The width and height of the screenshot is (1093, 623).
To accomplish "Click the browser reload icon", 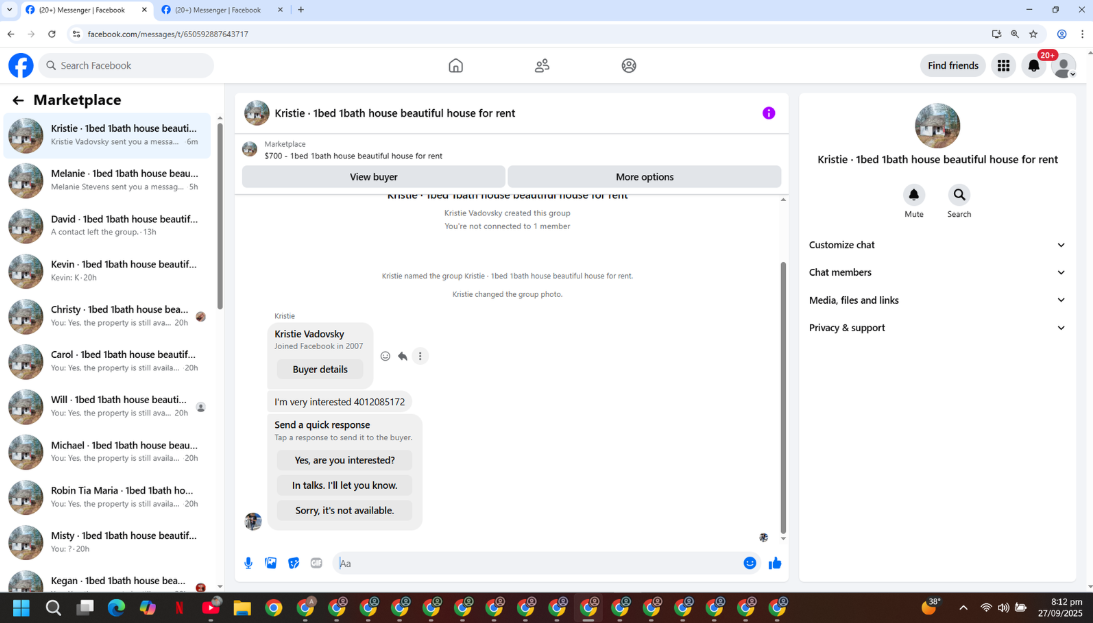I will 52,33.
